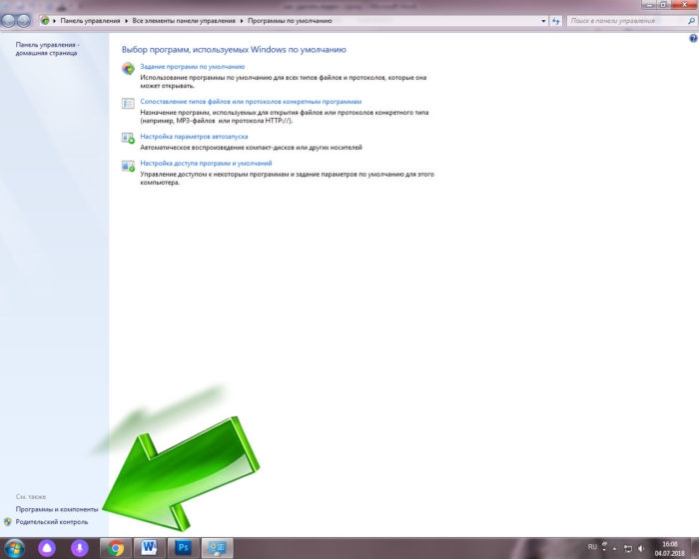Open Parental Controls link

click(52, 522)
